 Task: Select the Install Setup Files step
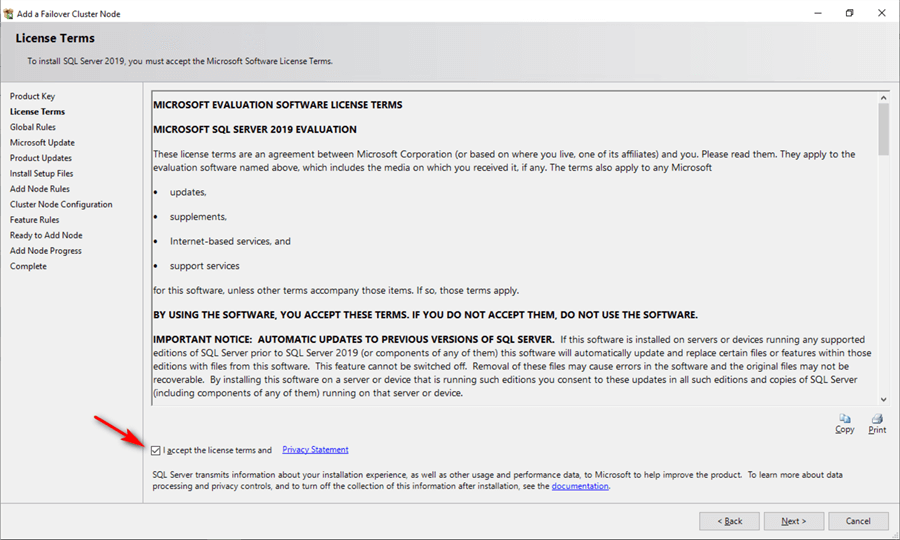41,173
